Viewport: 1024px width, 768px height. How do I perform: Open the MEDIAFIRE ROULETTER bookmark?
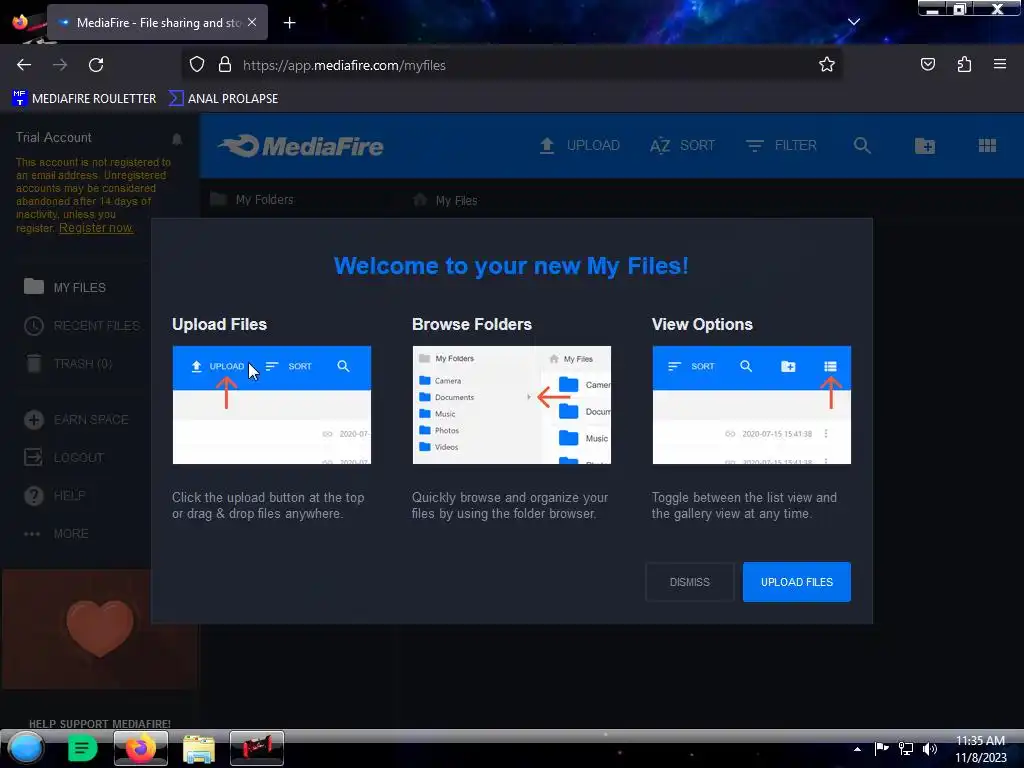point(84,99)
